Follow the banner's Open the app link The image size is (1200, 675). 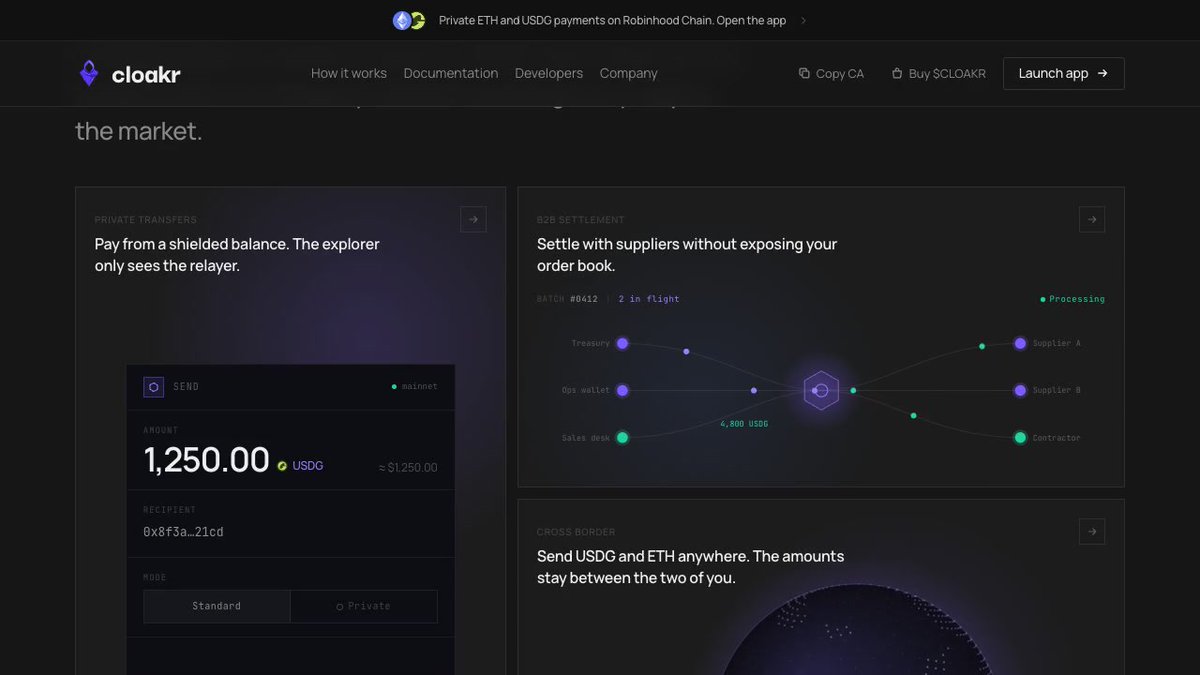[x=751, y=20]
